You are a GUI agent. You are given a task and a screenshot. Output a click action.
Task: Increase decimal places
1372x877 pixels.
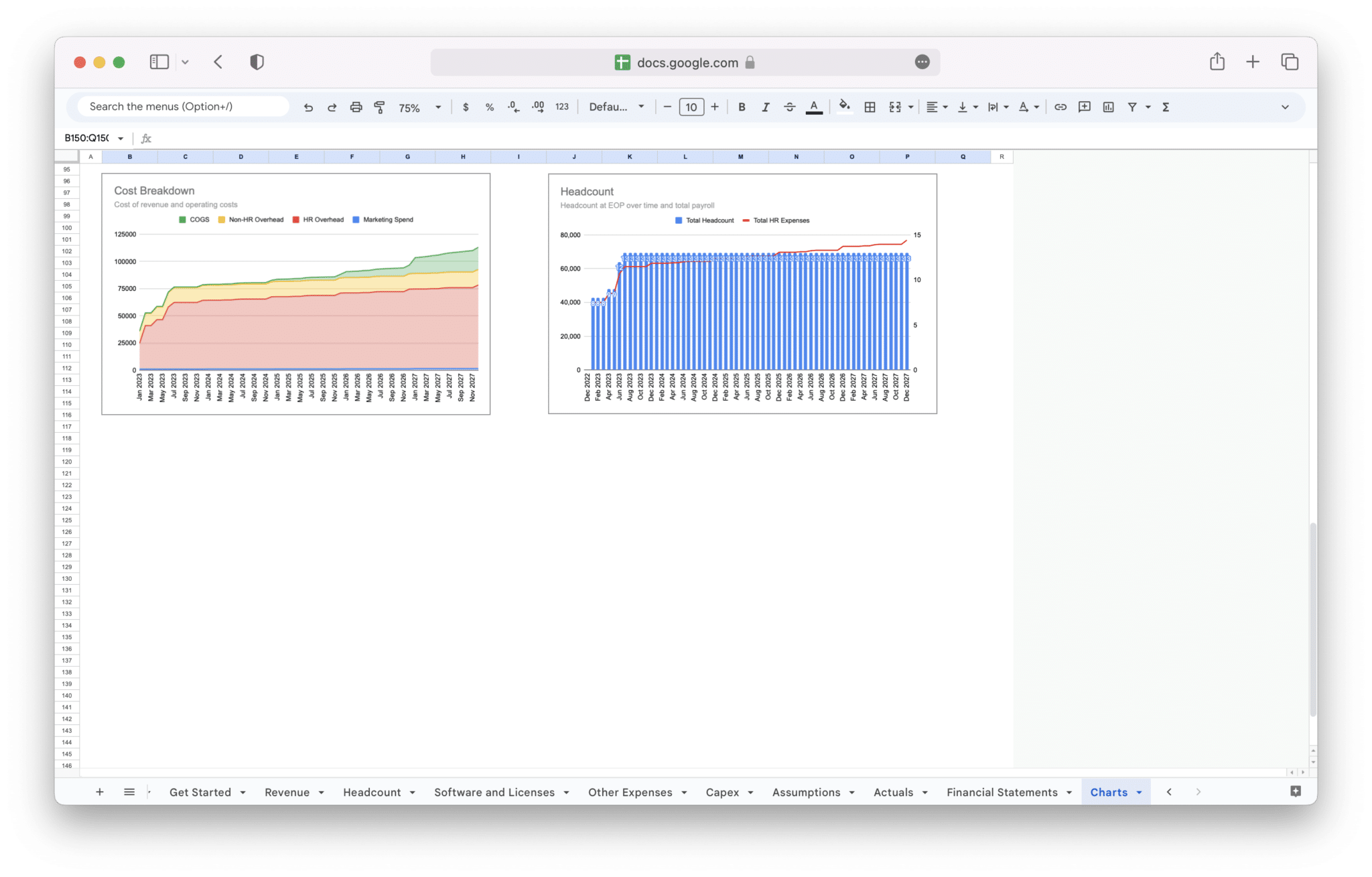point(537,107)
